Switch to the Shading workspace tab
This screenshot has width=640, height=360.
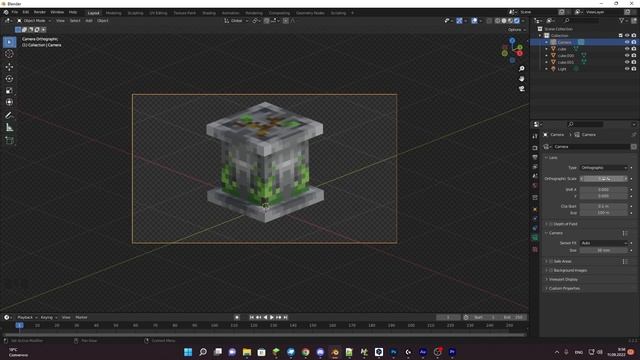point(209,13)
